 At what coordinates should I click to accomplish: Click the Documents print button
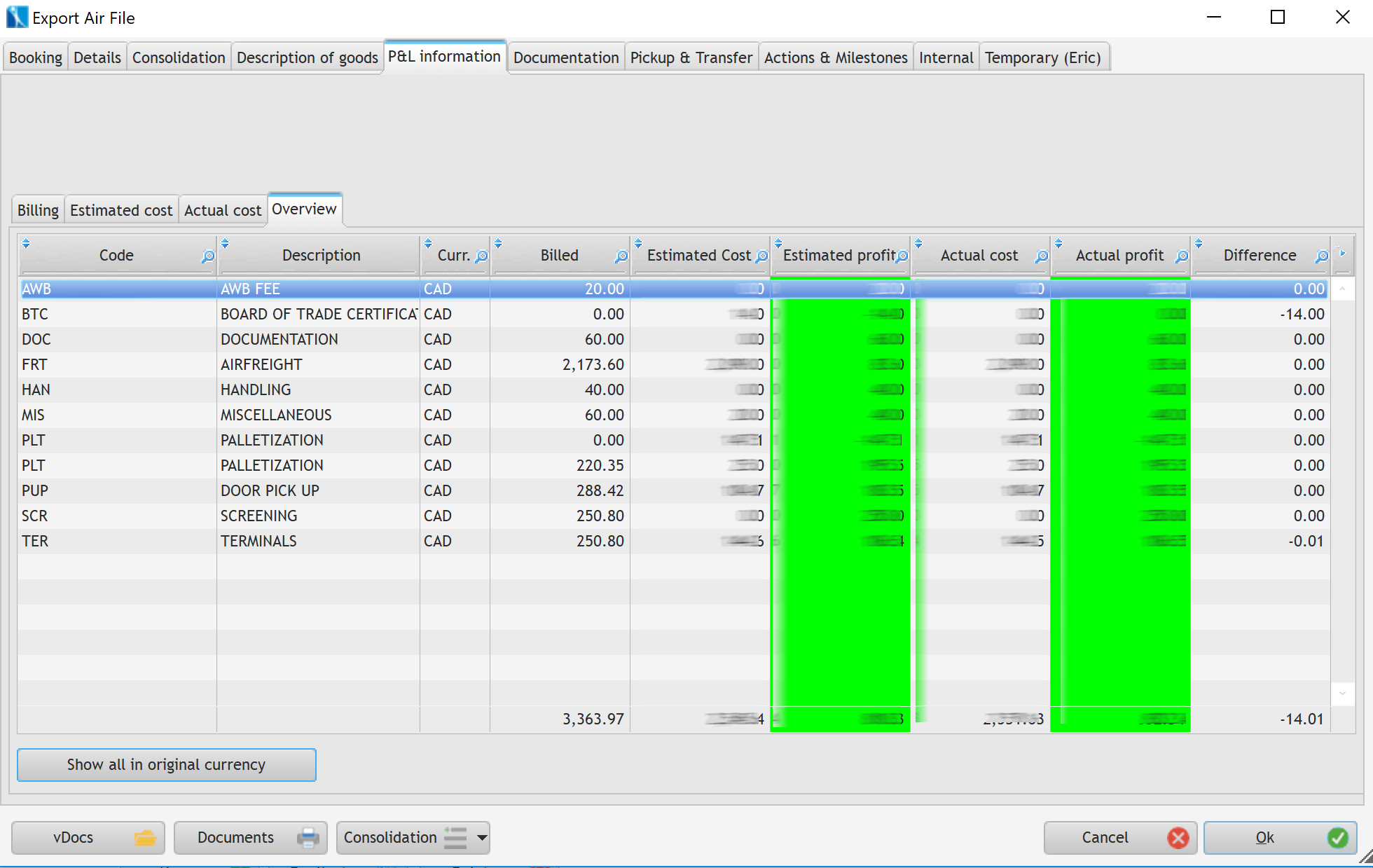(x=250, y=837)
